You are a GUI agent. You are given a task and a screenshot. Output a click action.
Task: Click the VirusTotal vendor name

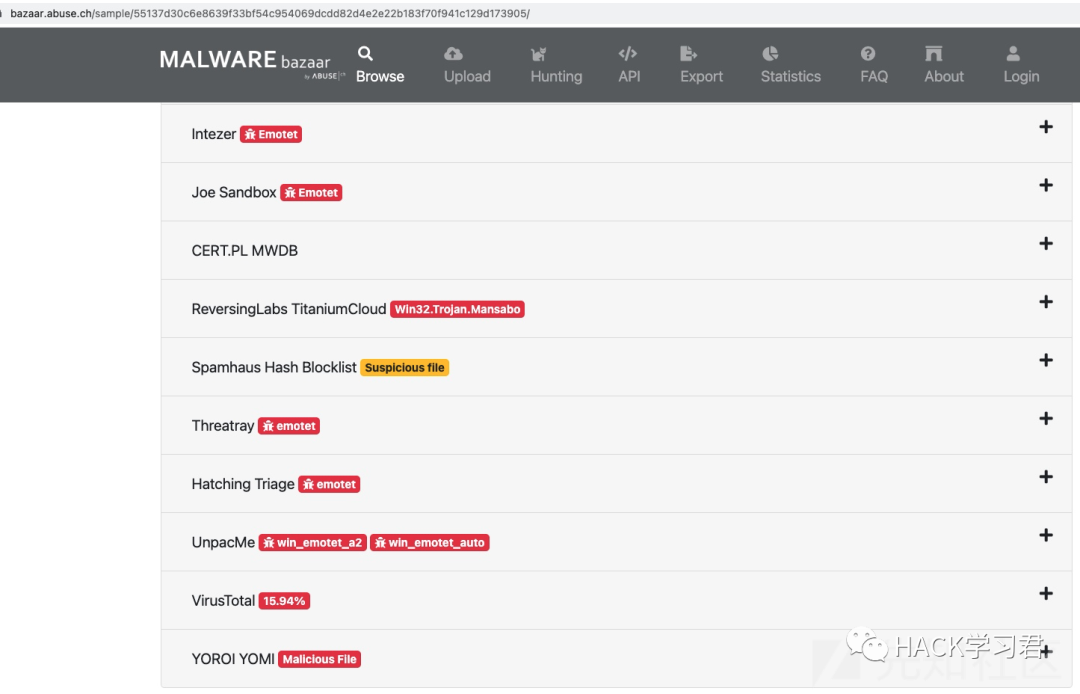pos(223,601)
